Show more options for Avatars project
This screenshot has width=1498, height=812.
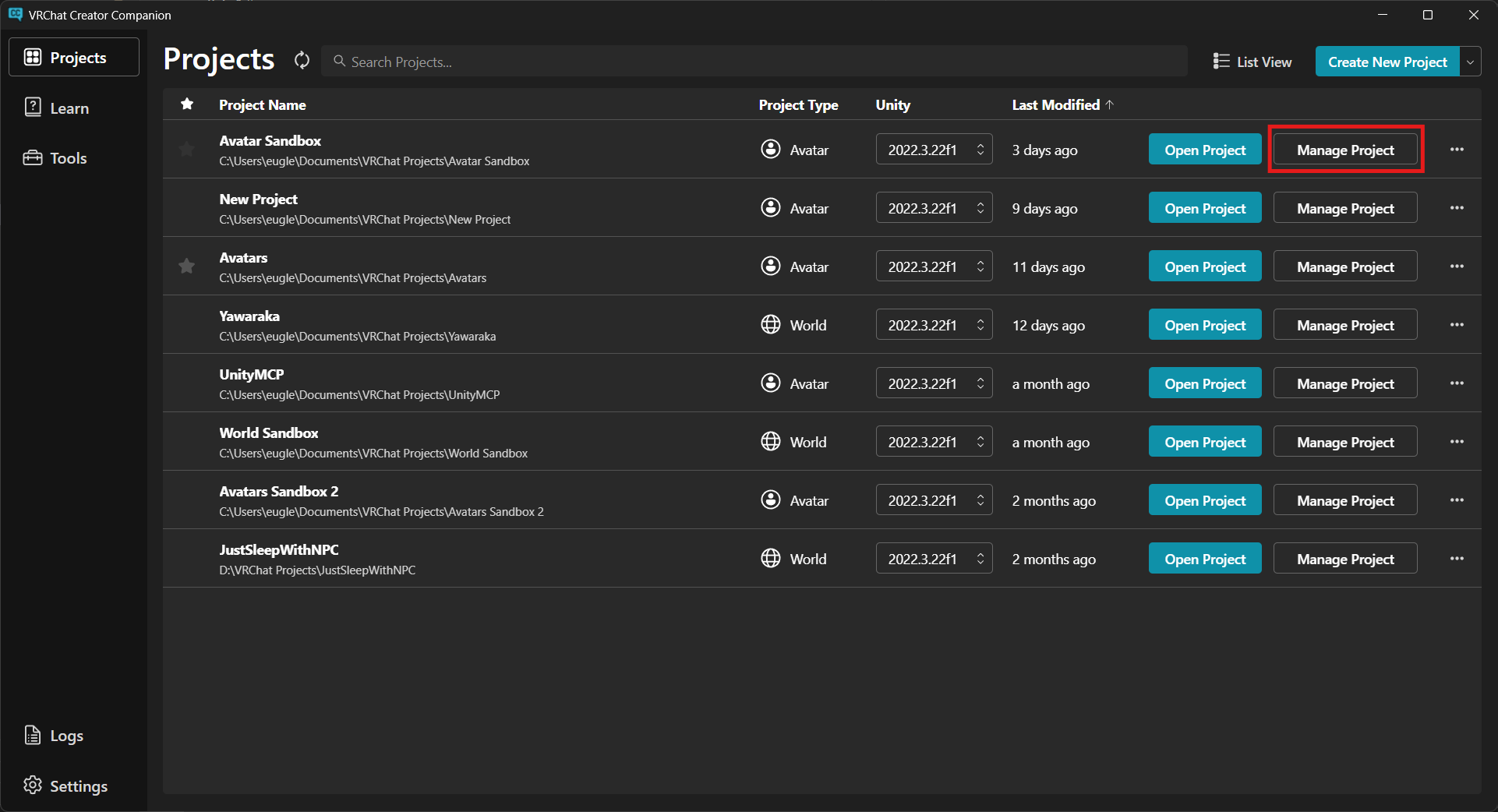(1457, 266)
